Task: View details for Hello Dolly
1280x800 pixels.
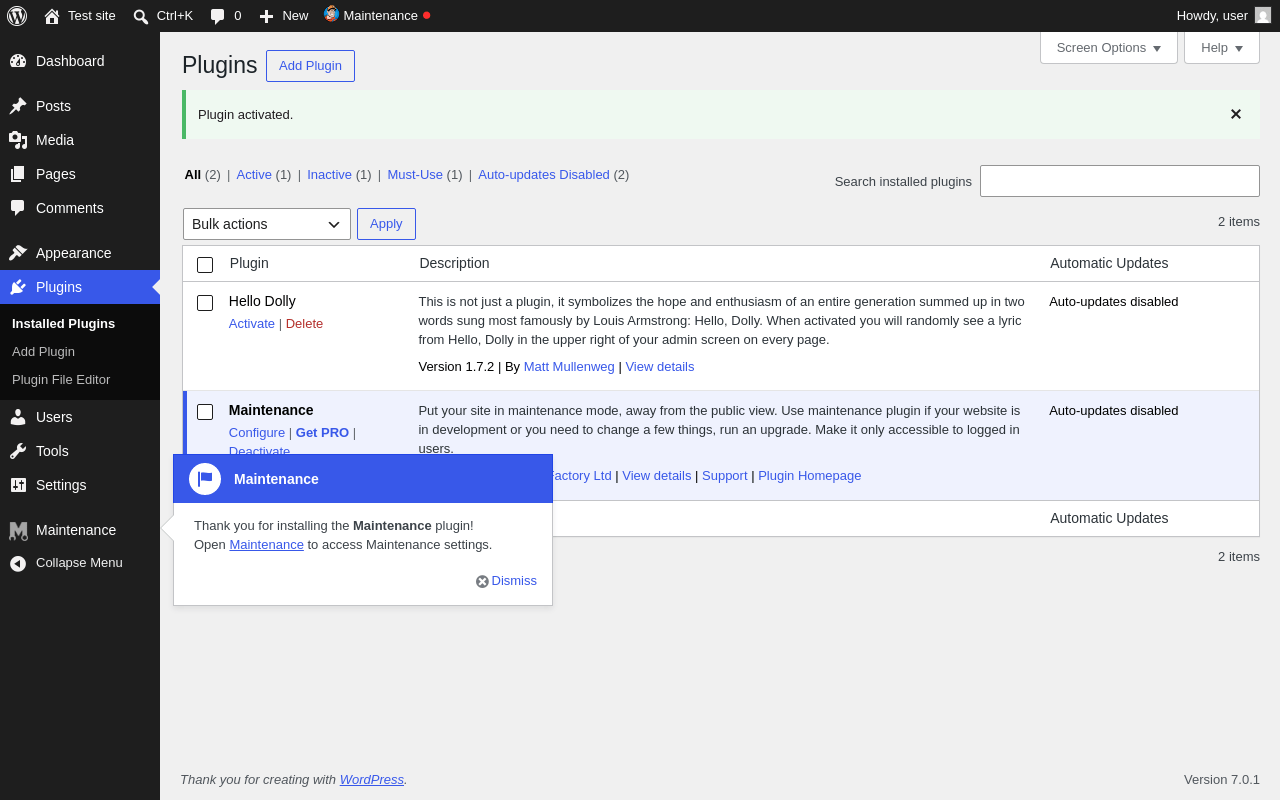Action: tap(660, 366)
